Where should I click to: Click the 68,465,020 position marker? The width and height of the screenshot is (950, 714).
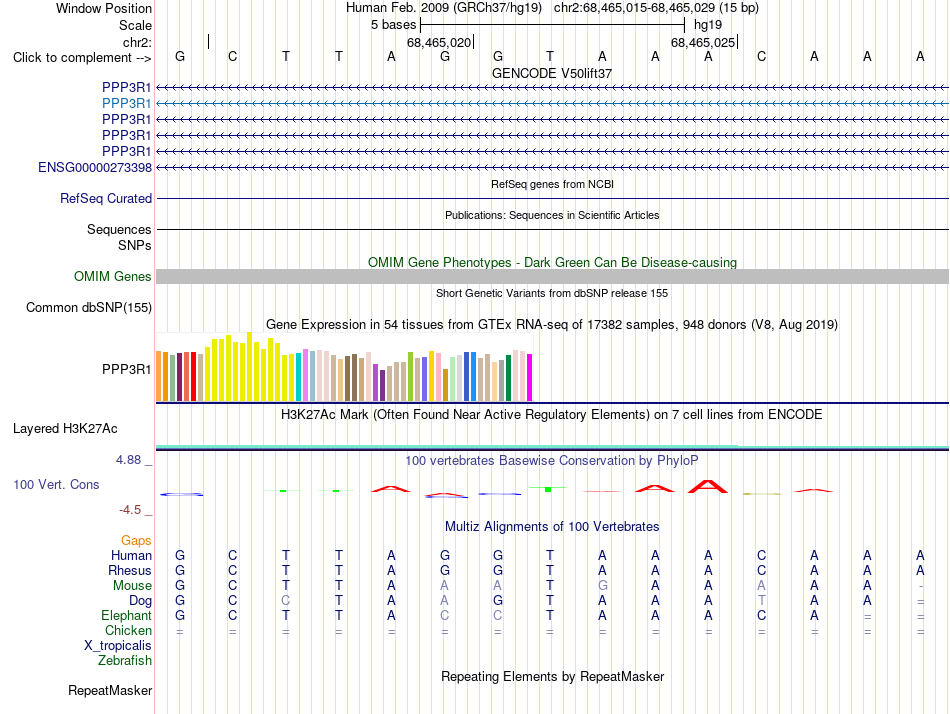pos(439,42)
